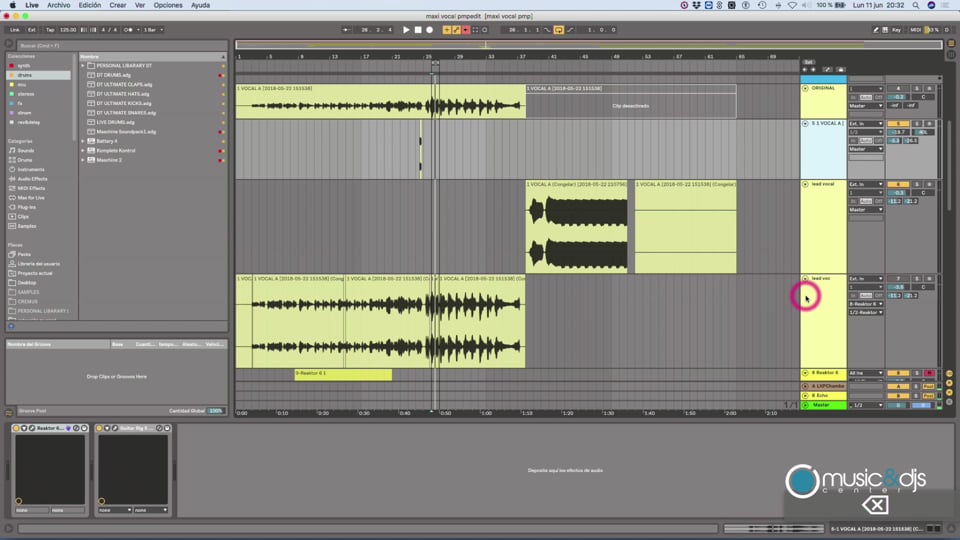Image resolution: width=960 pixels, height=540 pixels.
Task: Select the B-Reaktor 6 1 clip
Action: [343, 374]
